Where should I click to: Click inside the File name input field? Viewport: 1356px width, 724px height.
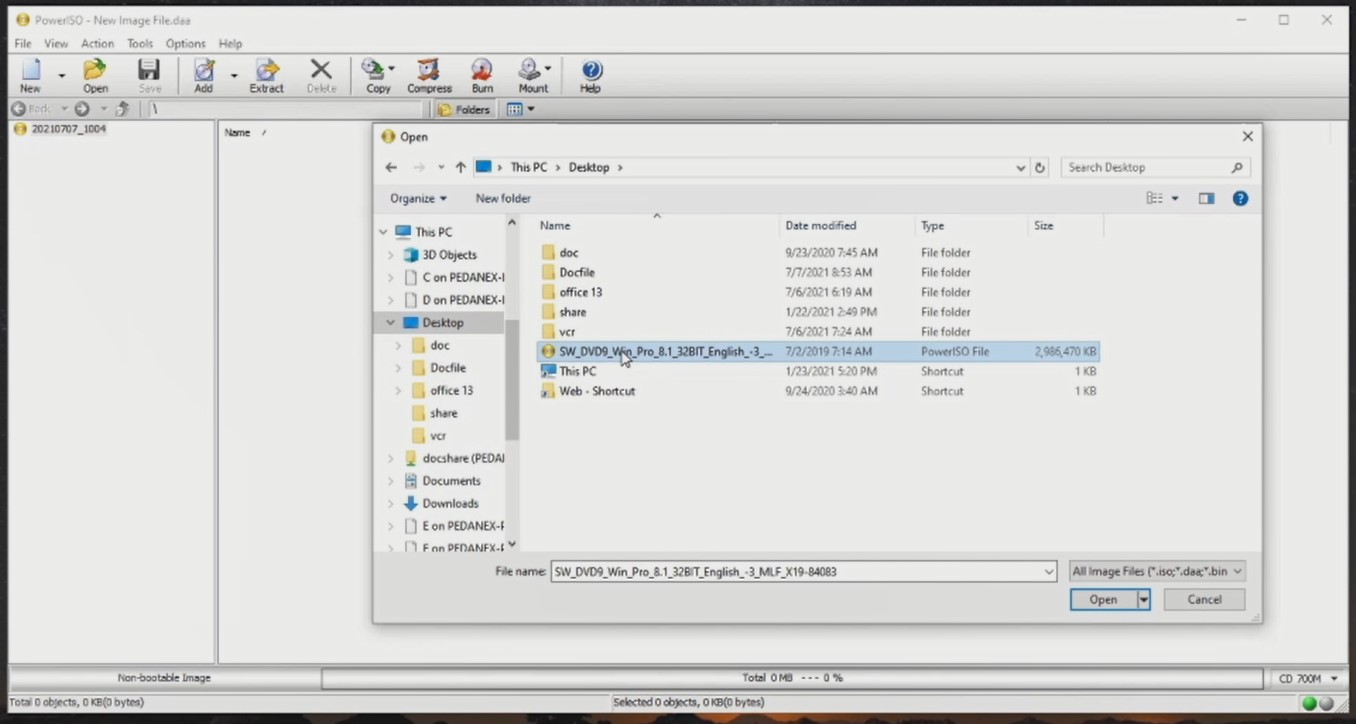pos(800,571)
